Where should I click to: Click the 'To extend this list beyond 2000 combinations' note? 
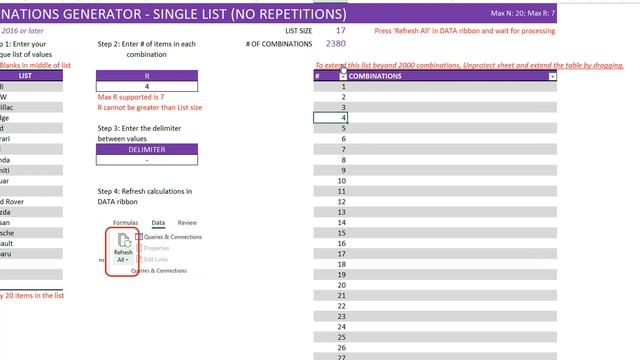(469, 65)
